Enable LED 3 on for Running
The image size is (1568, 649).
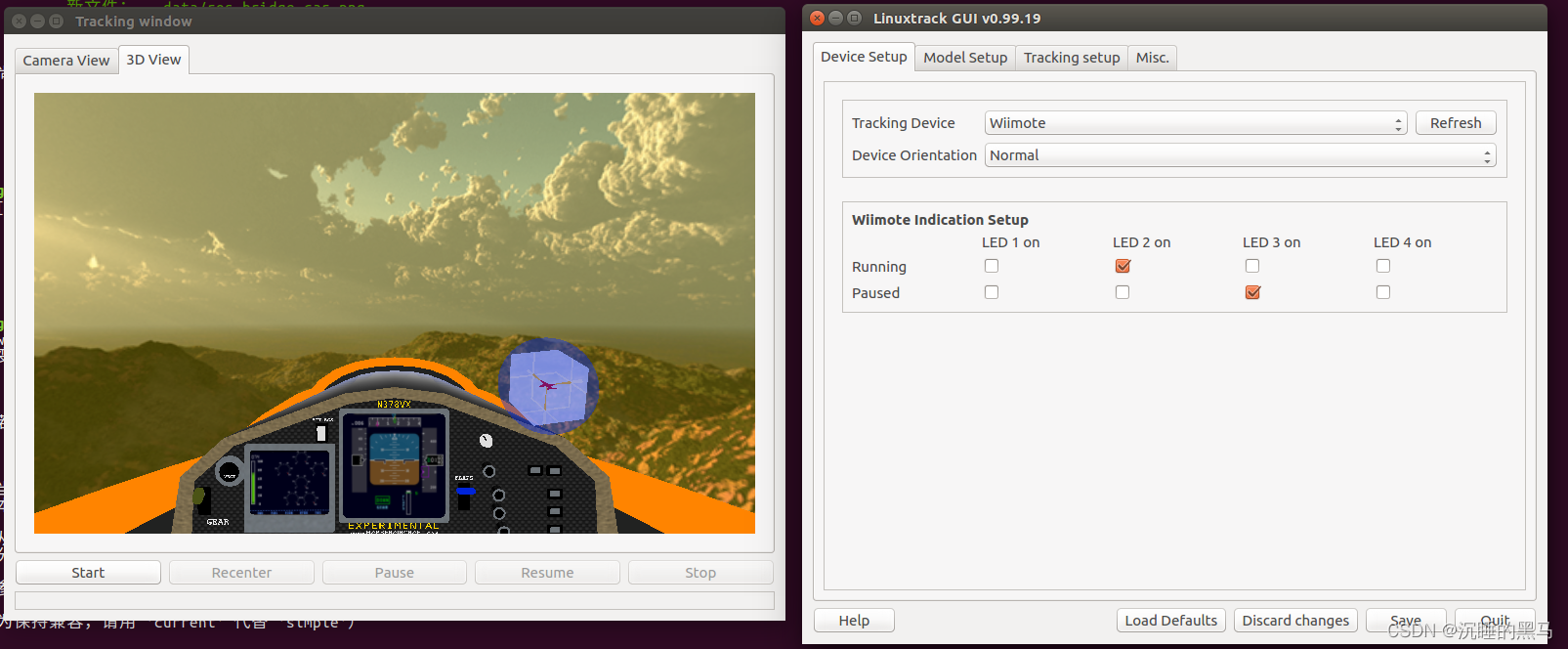tap(1252, 266)
